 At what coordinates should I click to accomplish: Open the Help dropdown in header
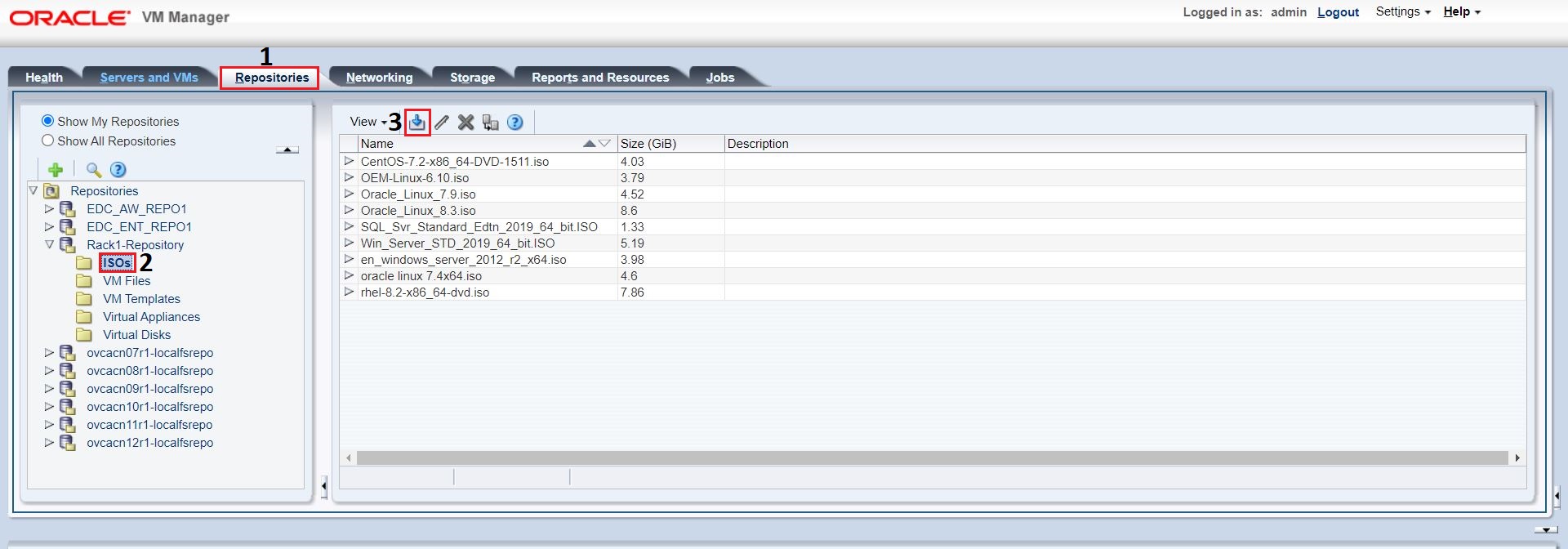pyautogui.click(x=1462, y=11)
